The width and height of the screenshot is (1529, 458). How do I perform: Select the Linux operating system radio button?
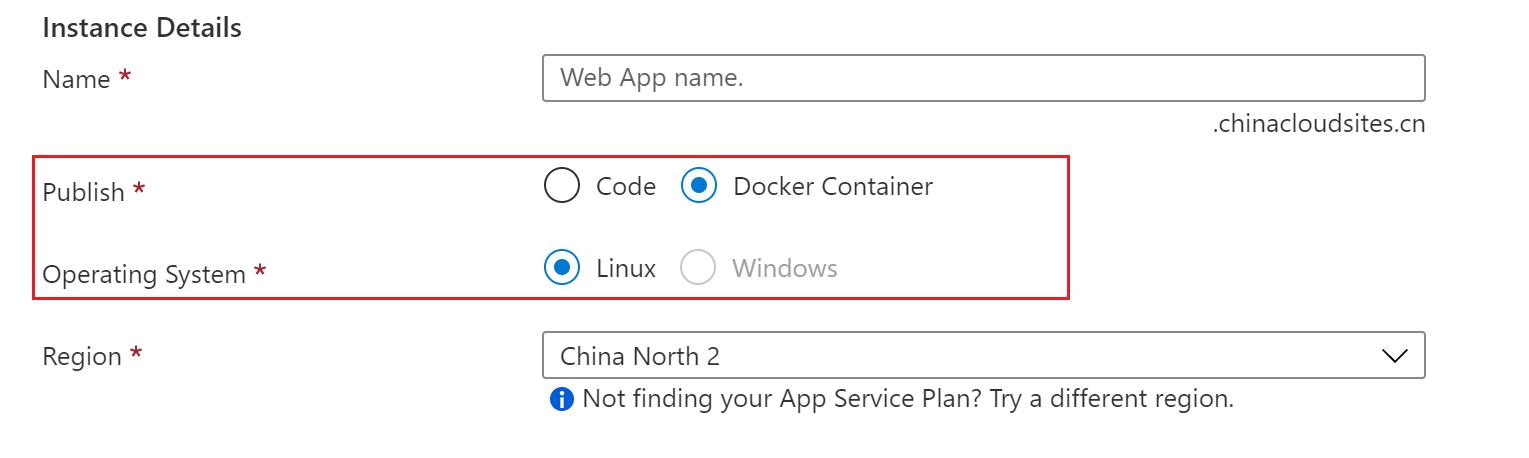pyautogui.click(x=562, y=268)
